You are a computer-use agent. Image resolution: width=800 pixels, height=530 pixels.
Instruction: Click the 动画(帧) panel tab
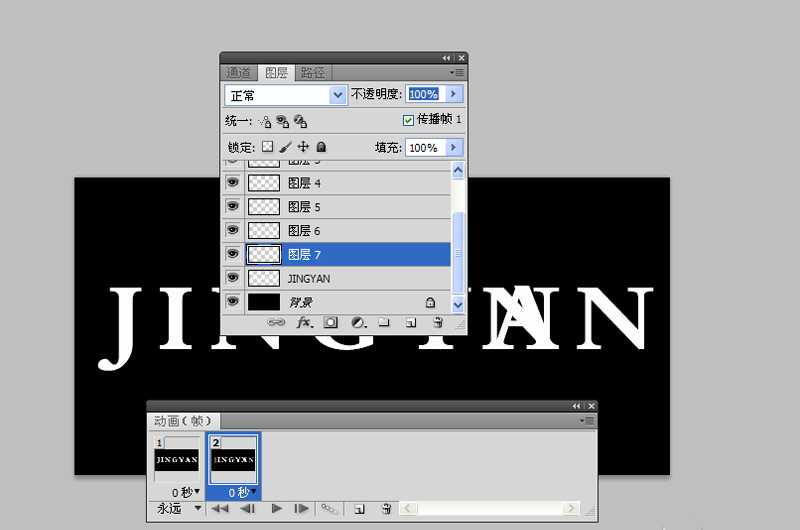(x=182, y=421)
